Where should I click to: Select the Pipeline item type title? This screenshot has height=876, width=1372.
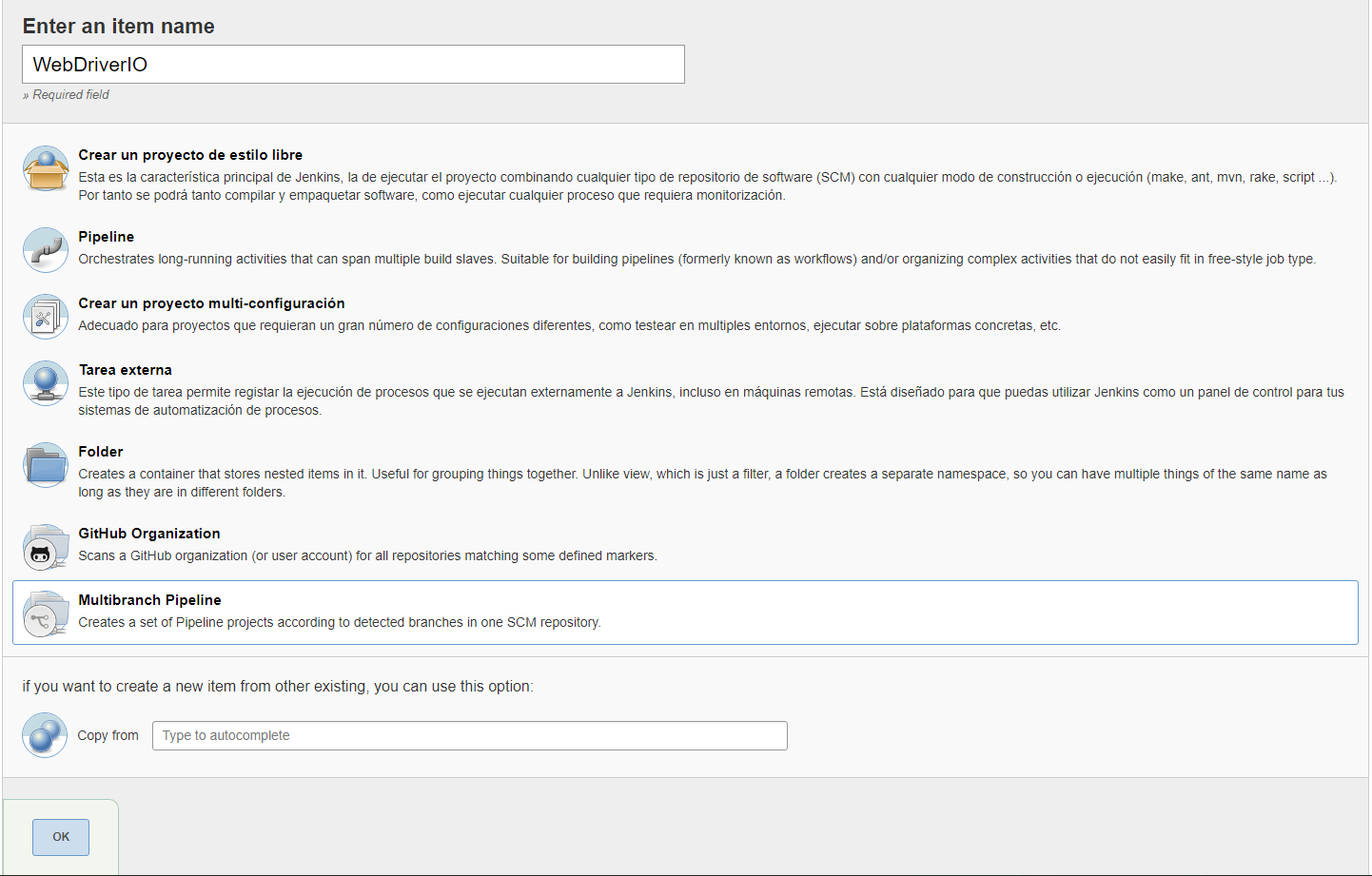107,237
